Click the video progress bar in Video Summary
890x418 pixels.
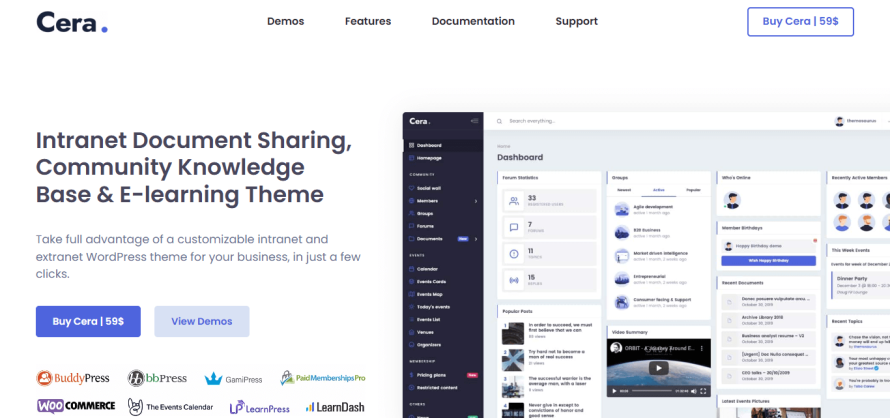(652, 391)
